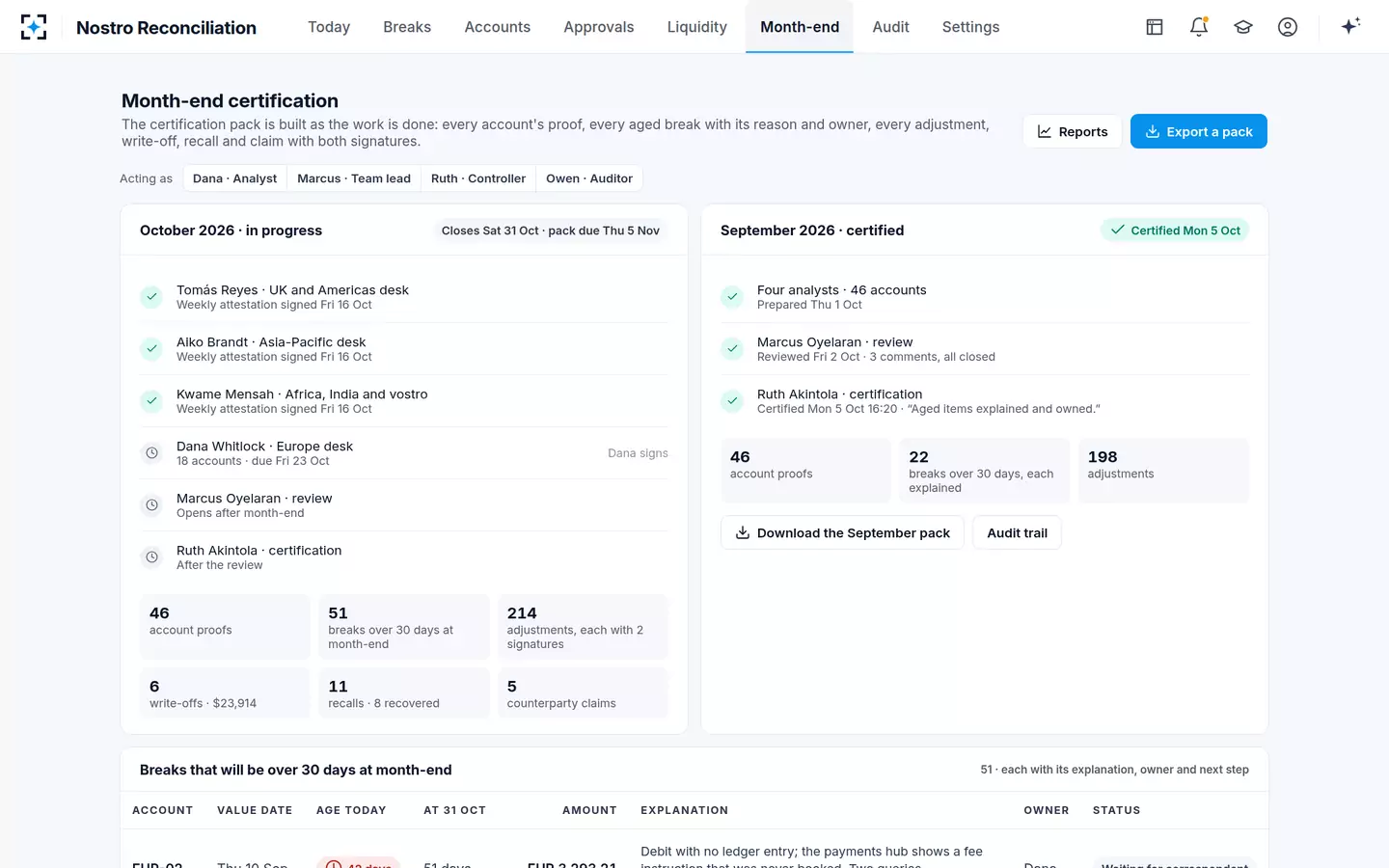1389x868 pixels.
Task: Click the clock icon beside Marcus Oyelaran review in October
Action: pos(151,505)
